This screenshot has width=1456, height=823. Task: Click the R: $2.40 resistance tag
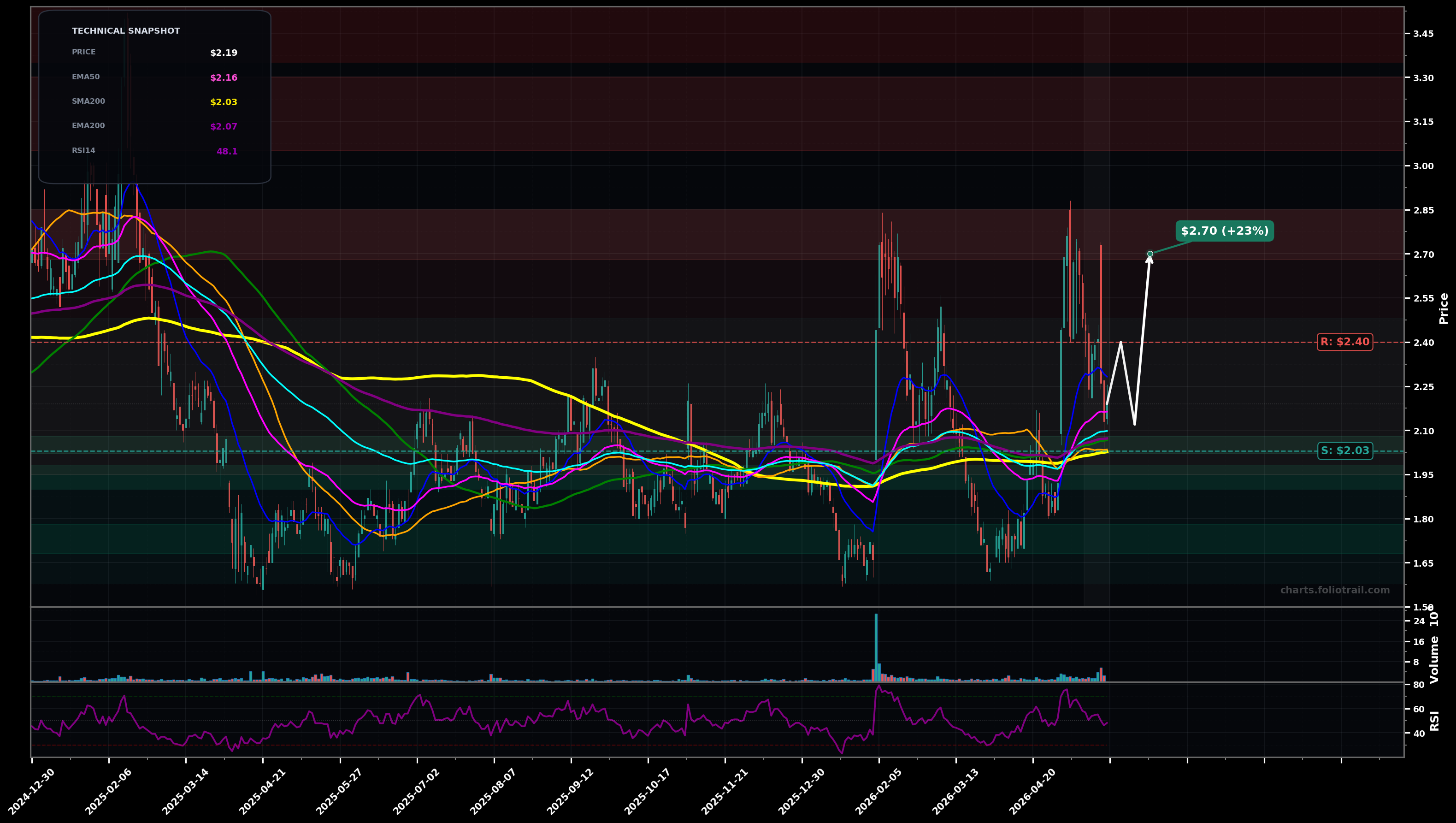(1344, 342)
